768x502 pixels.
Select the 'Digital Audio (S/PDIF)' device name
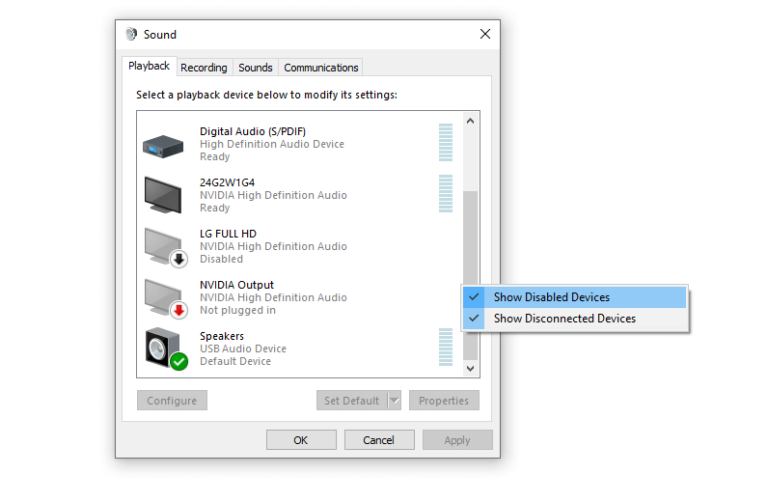pos(253,131)
